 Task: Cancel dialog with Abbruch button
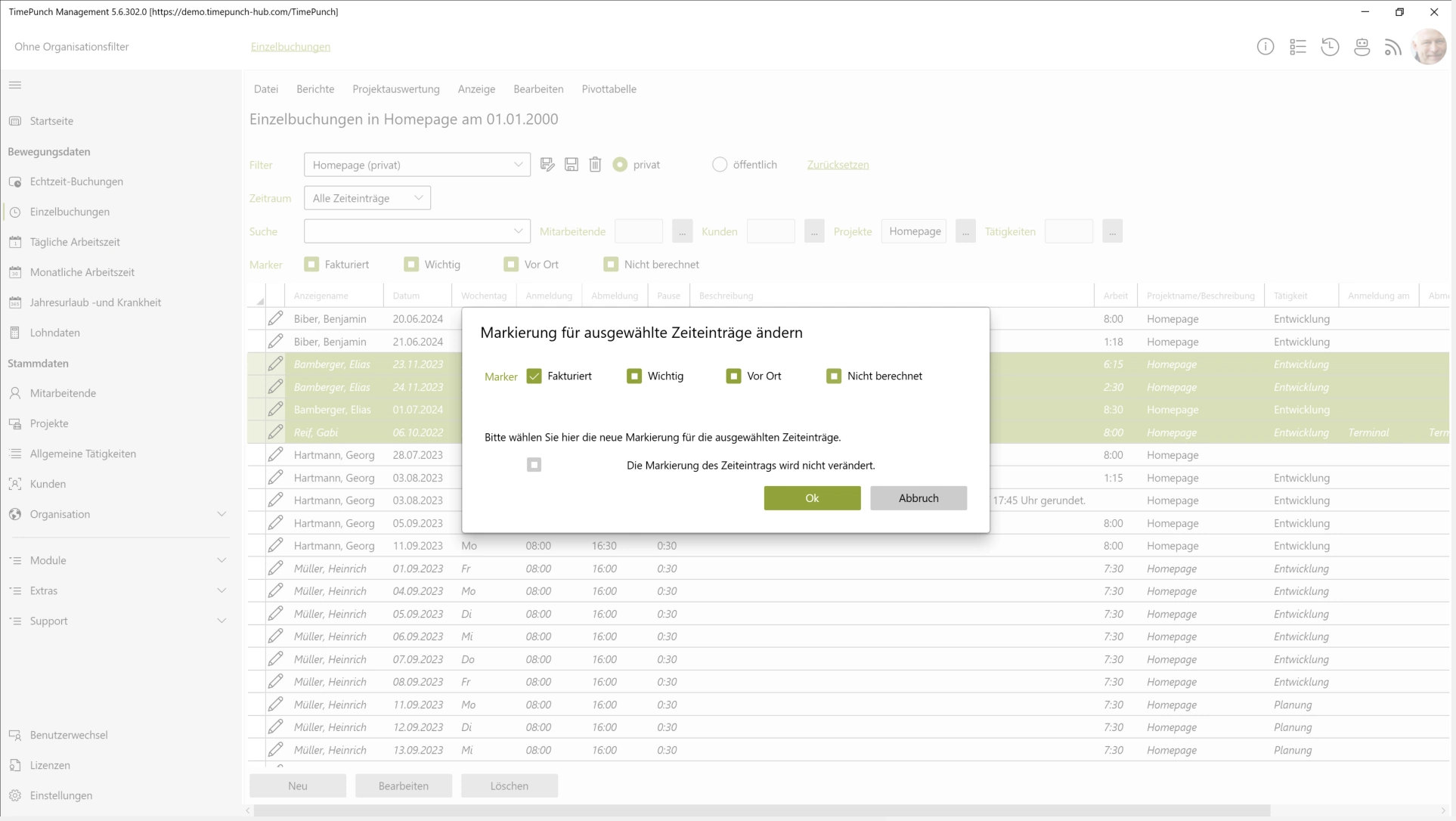tap(919, 498)
